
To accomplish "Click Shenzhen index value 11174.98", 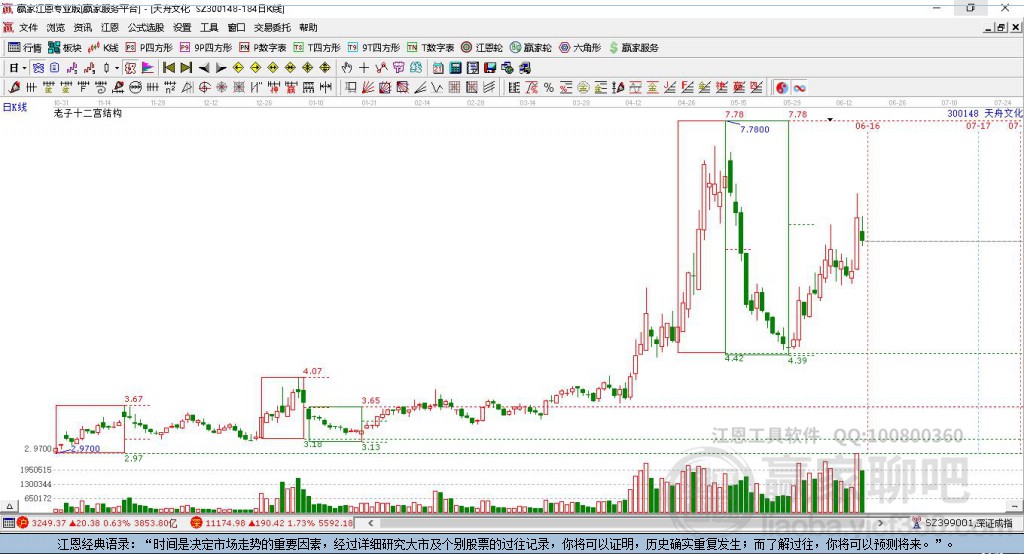I will click(226, 523).
